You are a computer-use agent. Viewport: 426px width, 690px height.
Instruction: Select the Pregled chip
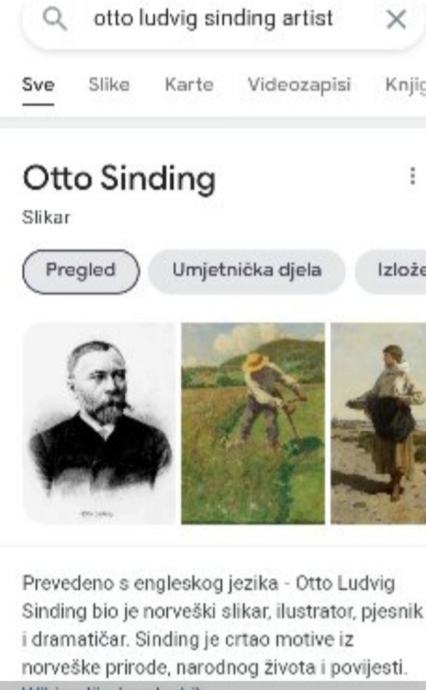tap(81, 271)
